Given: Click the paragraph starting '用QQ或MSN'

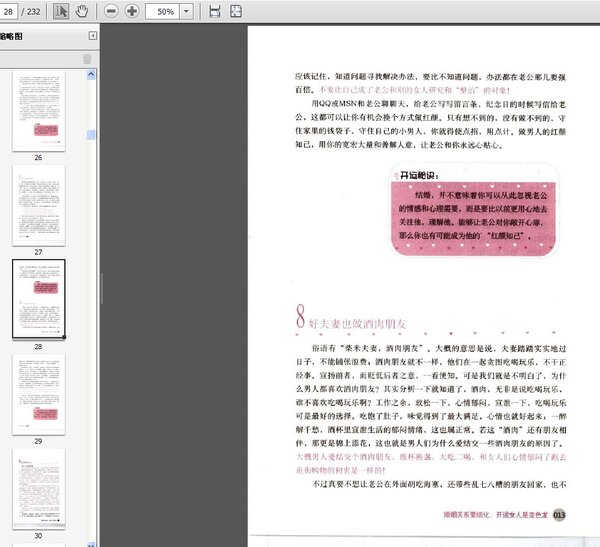Looking at the screenshot, I should [430, 124].
